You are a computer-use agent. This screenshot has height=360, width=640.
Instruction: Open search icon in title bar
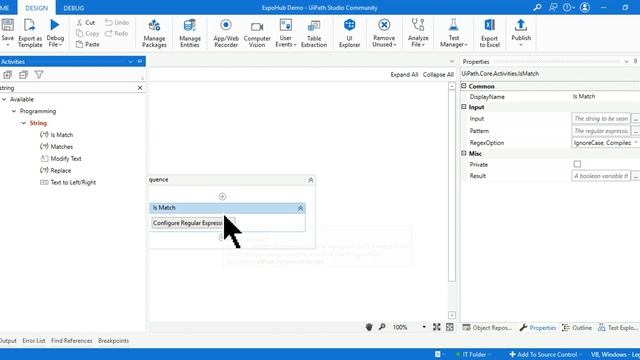[537, 7]
